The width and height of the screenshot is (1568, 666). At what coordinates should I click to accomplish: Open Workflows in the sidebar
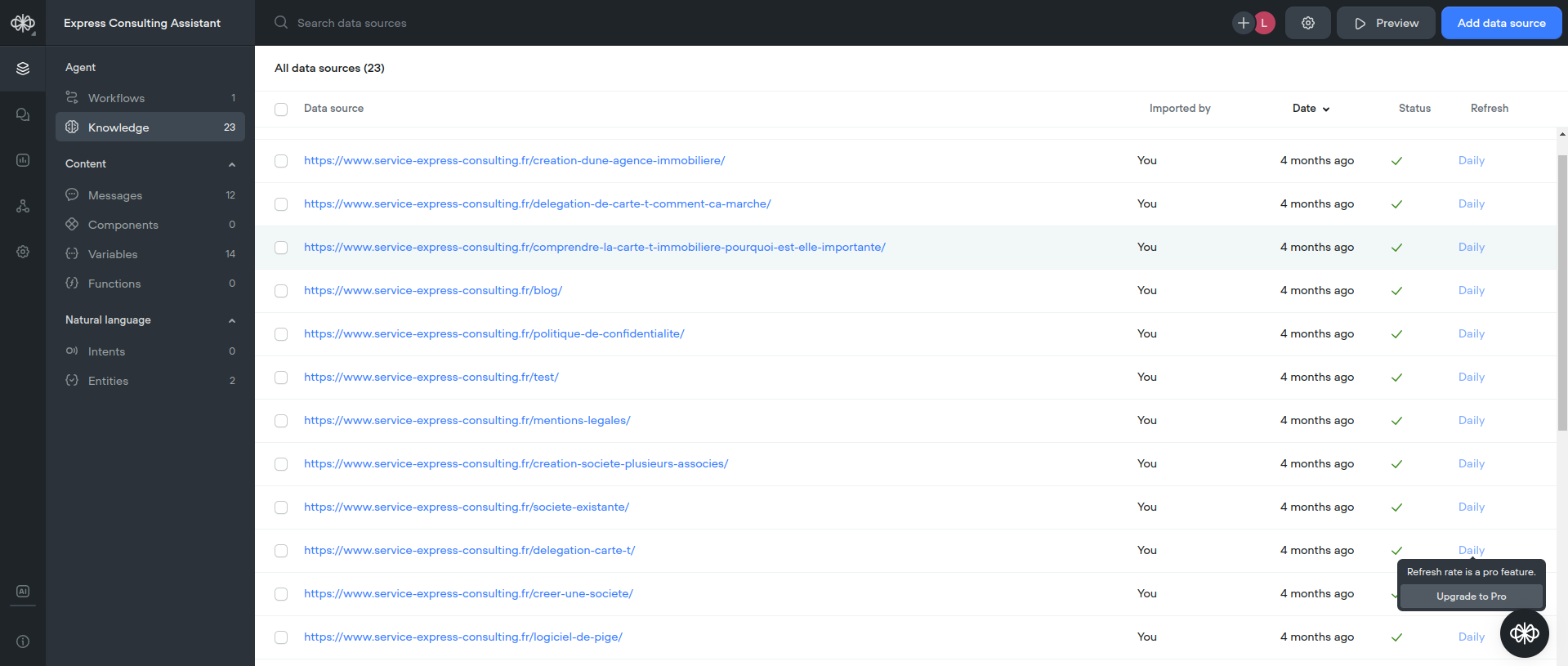150,97
